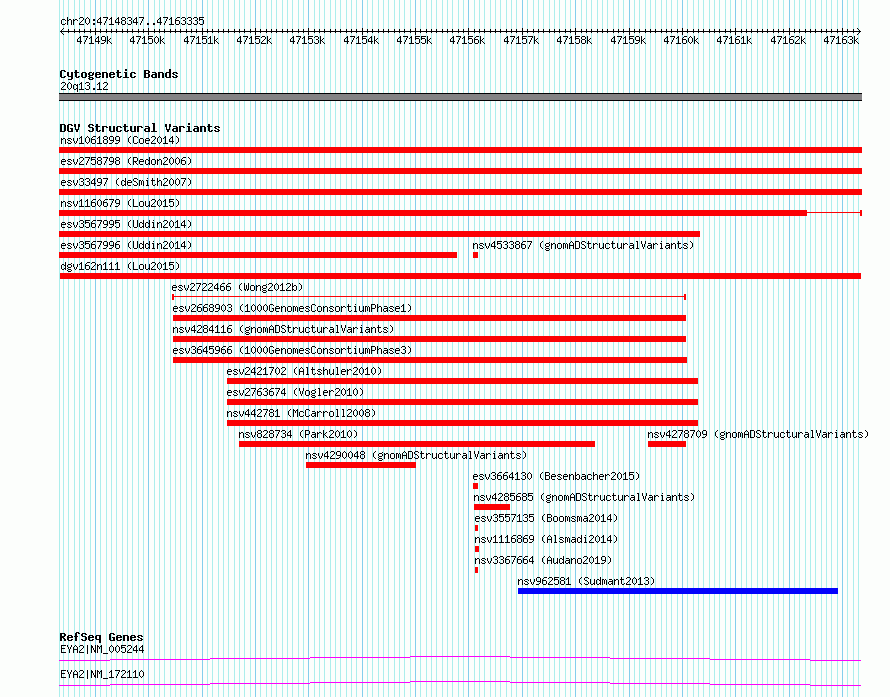
Task: Open the nsv828734 (Park2010) variant label
Action: (x=298, y=434)
